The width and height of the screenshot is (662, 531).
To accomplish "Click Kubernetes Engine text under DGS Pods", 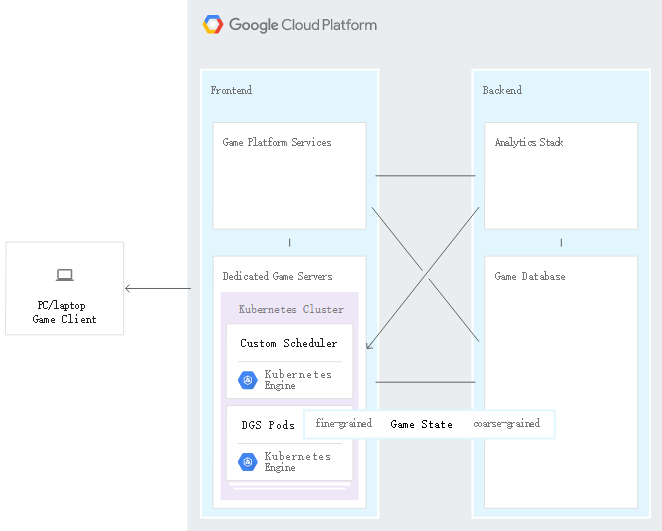I will [298, 462].
